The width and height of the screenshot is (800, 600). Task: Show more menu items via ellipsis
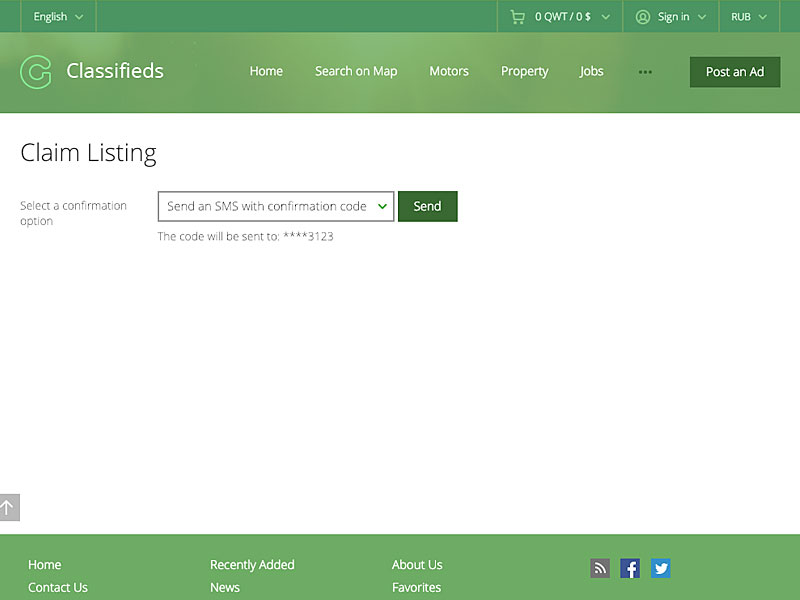tap(645, 72)
